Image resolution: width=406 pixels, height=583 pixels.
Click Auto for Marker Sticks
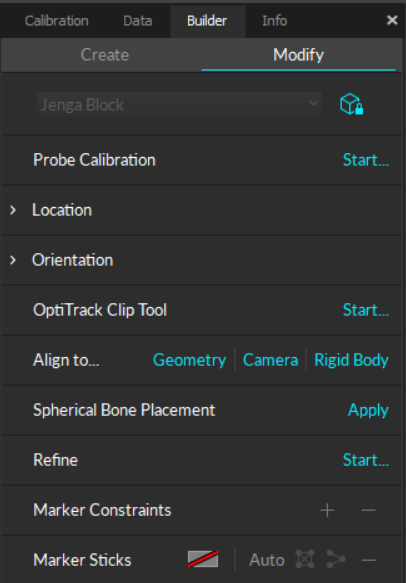(x=267, y=560)
